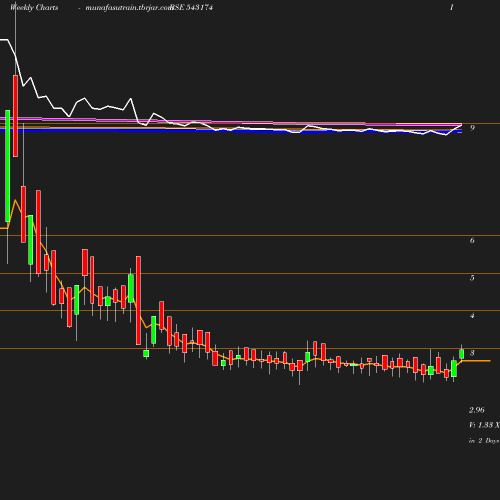The width and height of the screenshot is (500, 500).
Task: Click the last price value "2.96"
Action: tap(477, 410)
